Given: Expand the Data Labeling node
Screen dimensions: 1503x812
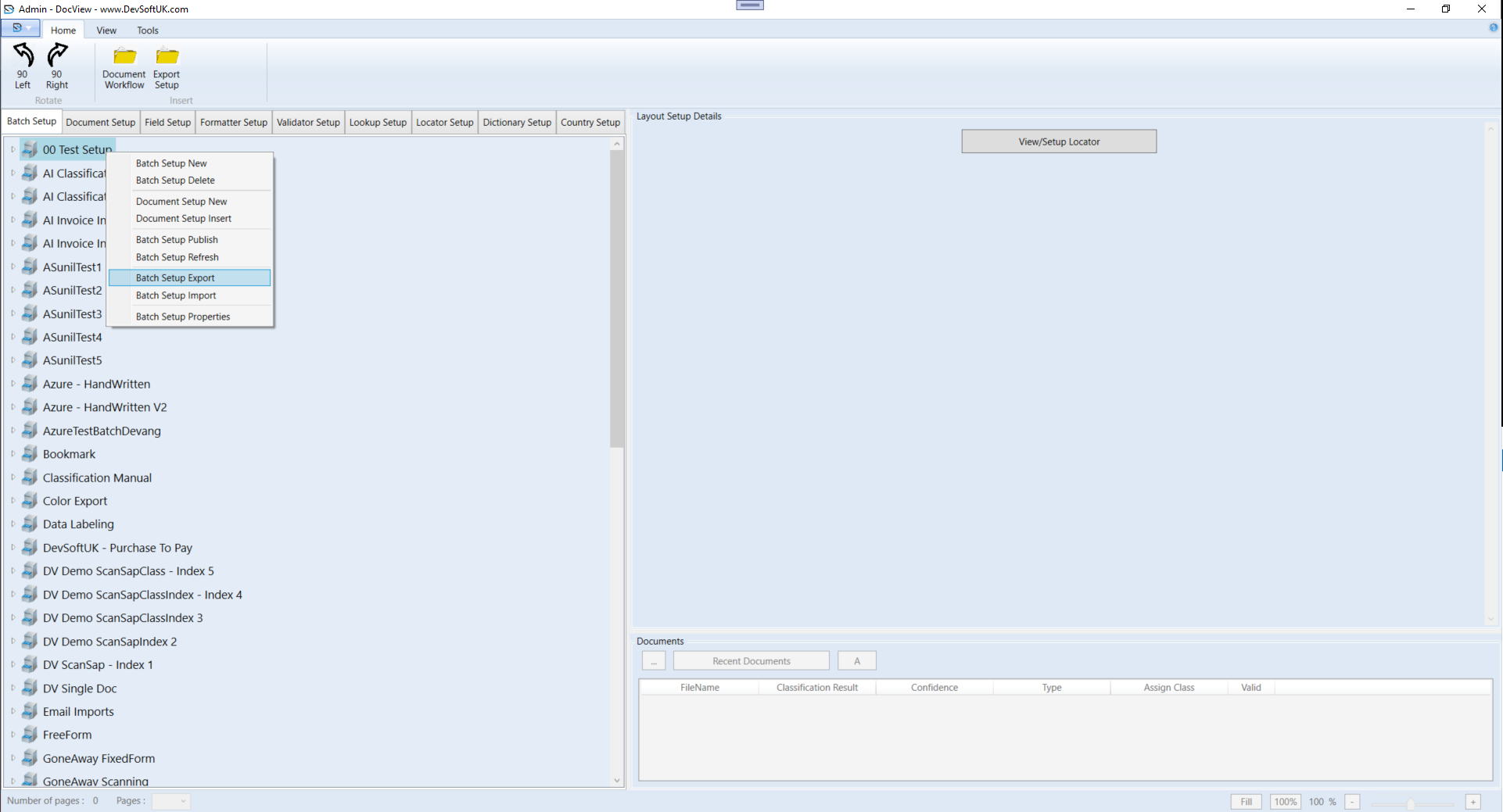Looking at the screenshot, I should tap(13, 524).
